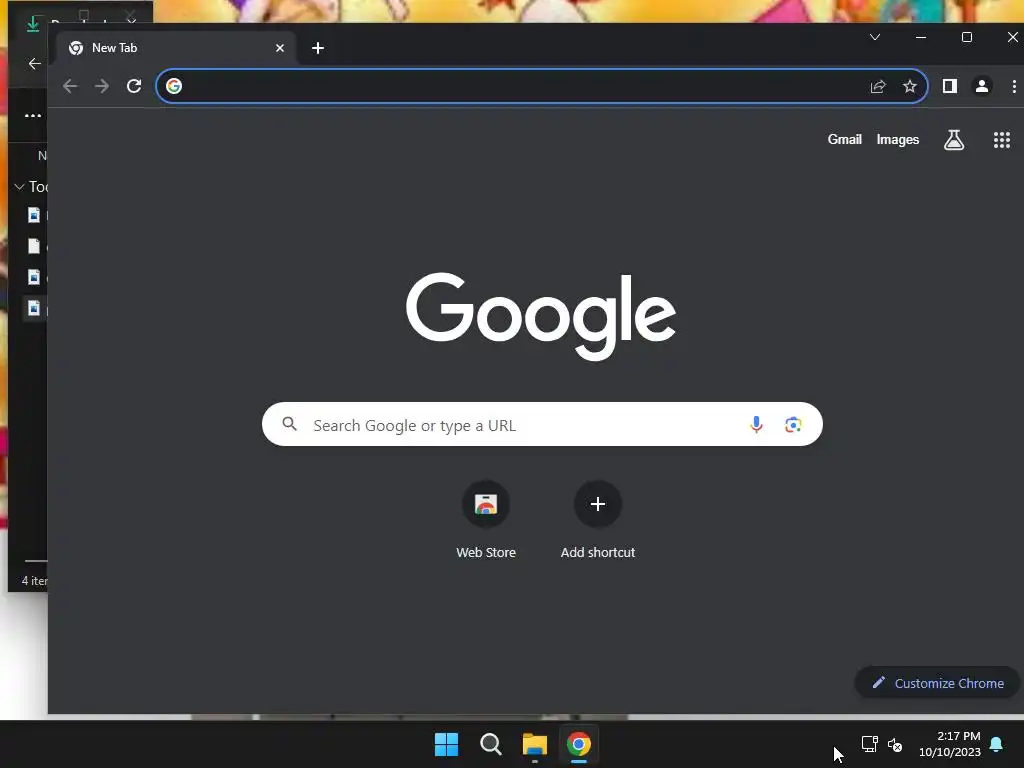Search by image with Google Lens
Viewport: 1024px width, 768px height.
(x=793, y=424)
